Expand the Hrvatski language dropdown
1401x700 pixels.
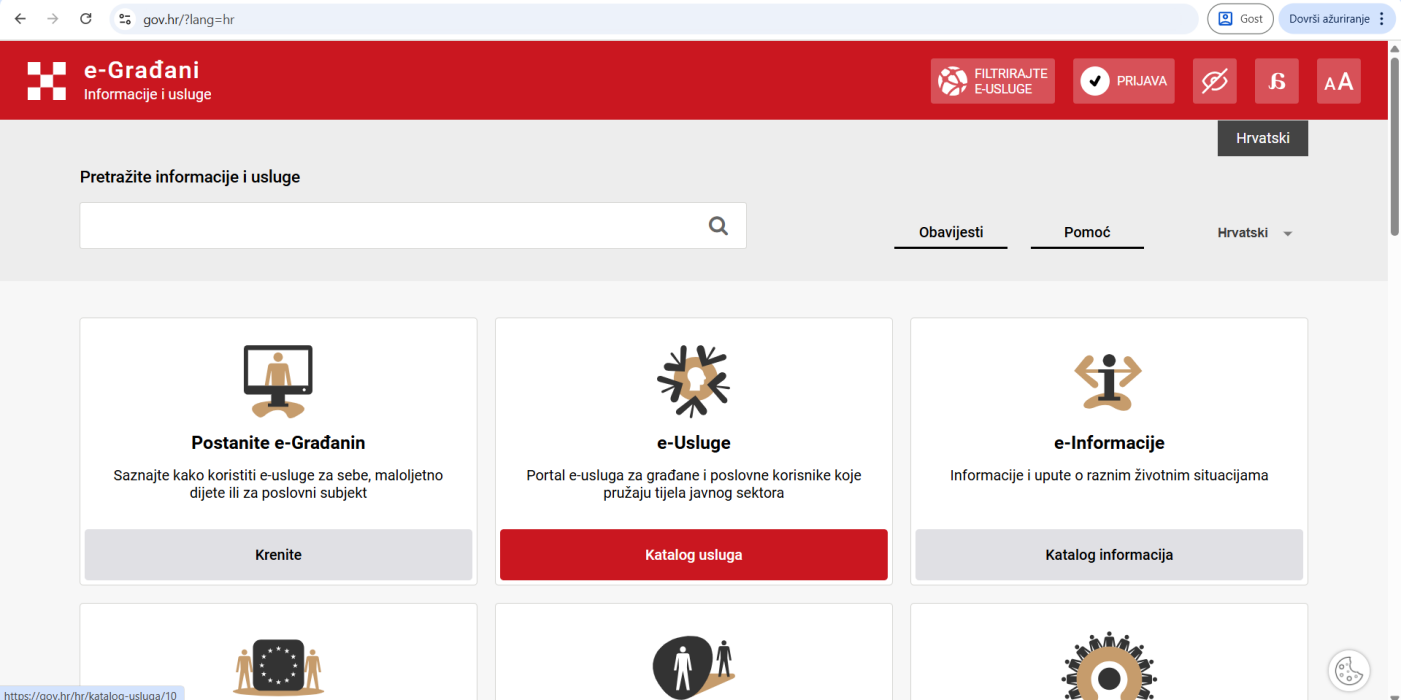point(1255,233)
